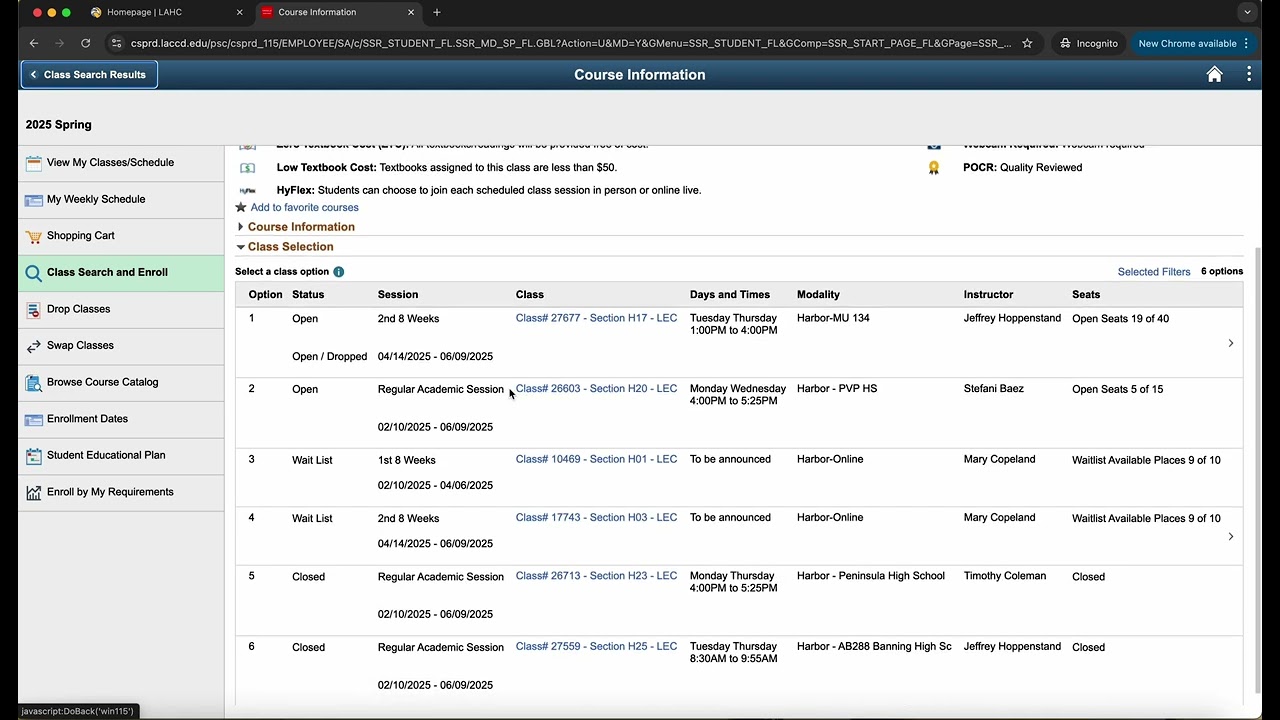Viewport: 1280px width, 720px height.
Task: Click instructor Stefani Baez cell
Action: coord(993,388)
